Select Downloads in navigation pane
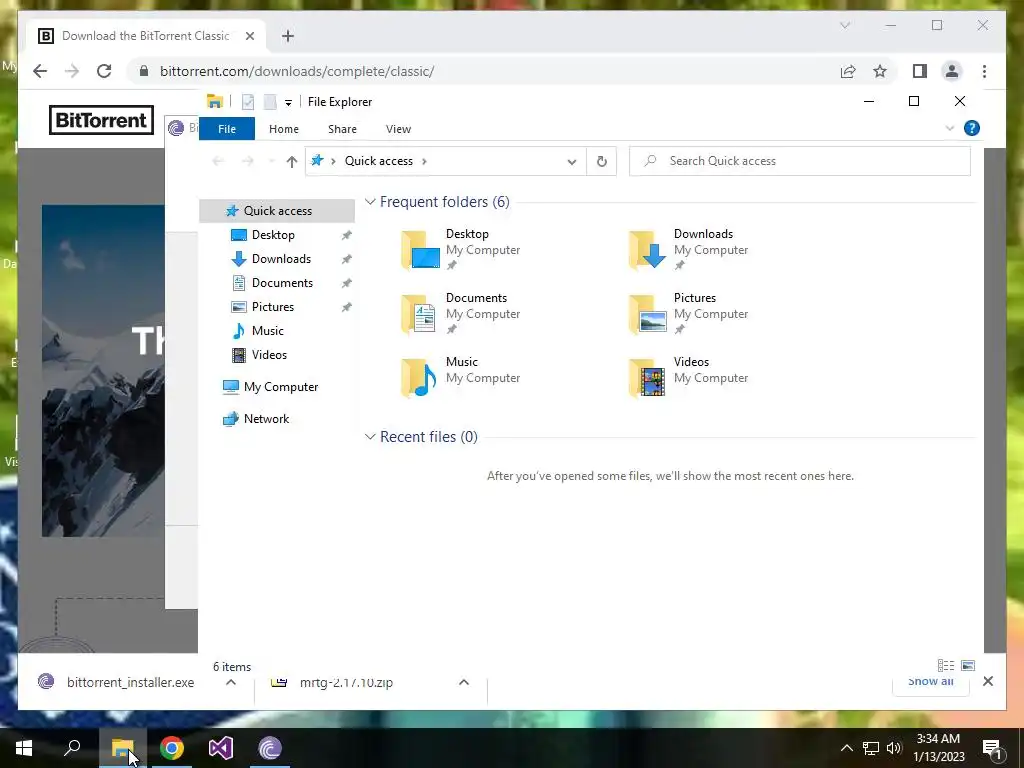Screen dimensions: 1024x768 click(281, 259)
